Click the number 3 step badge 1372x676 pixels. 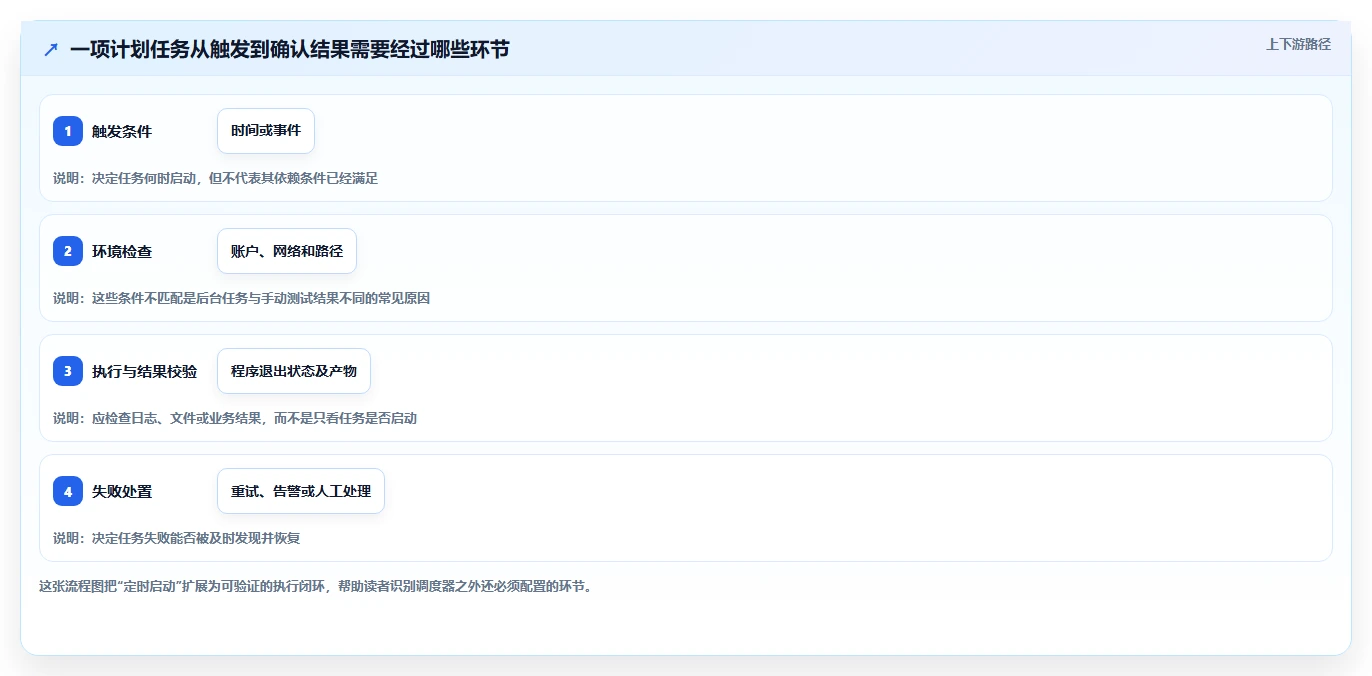click(68, 371)
